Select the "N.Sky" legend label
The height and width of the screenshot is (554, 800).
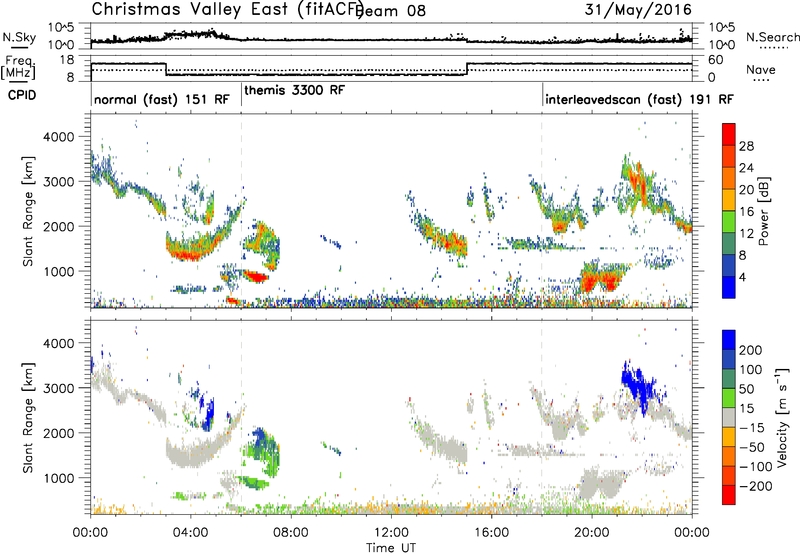pyautogui.click(x=19, y=37)
